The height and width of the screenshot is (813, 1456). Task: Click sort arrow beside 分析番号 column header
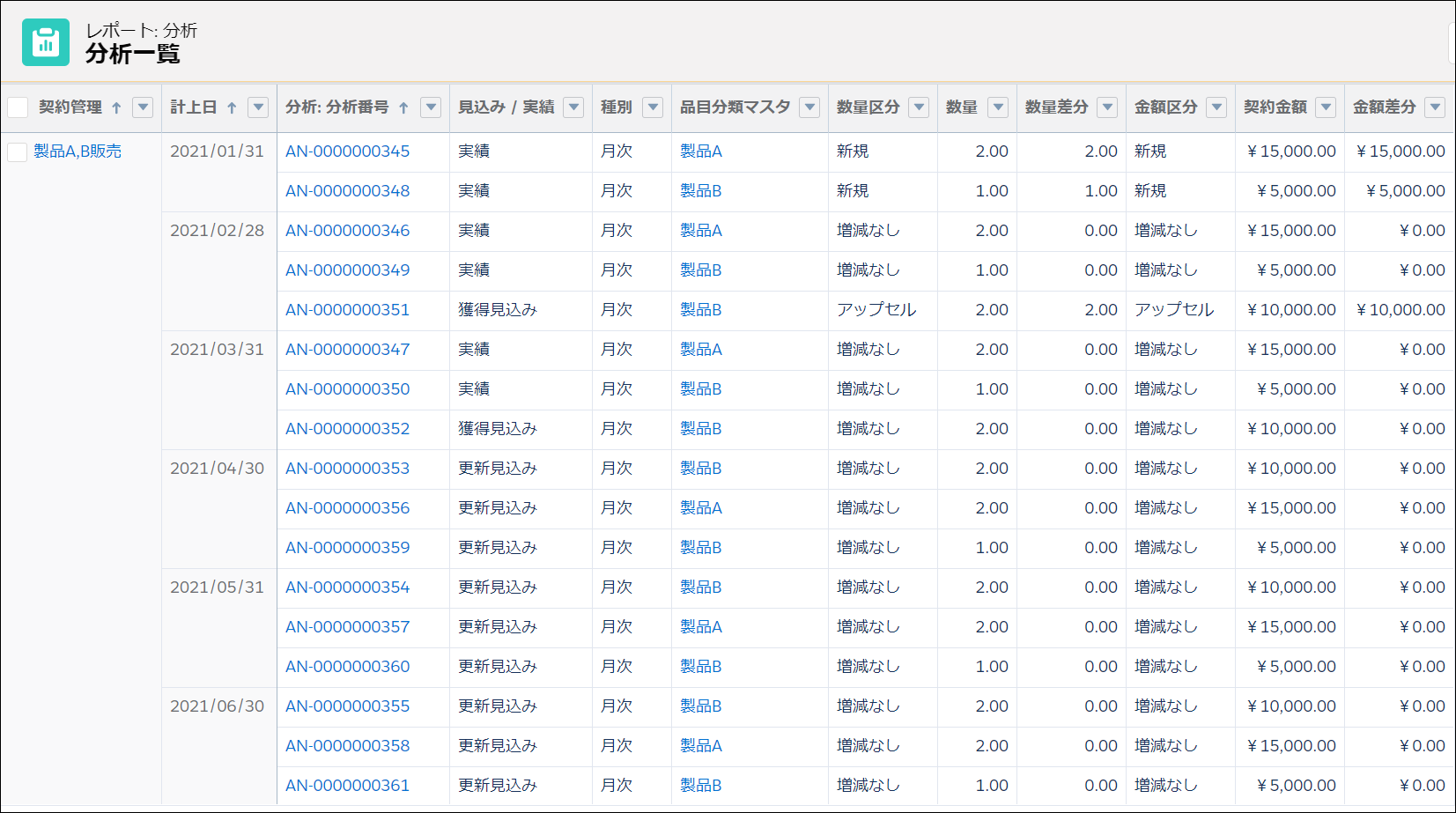(403, 107)
